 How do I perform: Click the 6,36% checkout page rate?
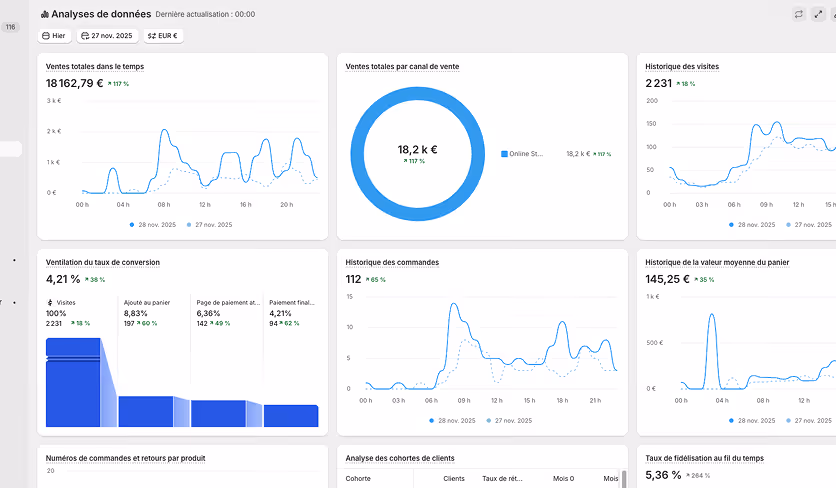coord(208,313)
